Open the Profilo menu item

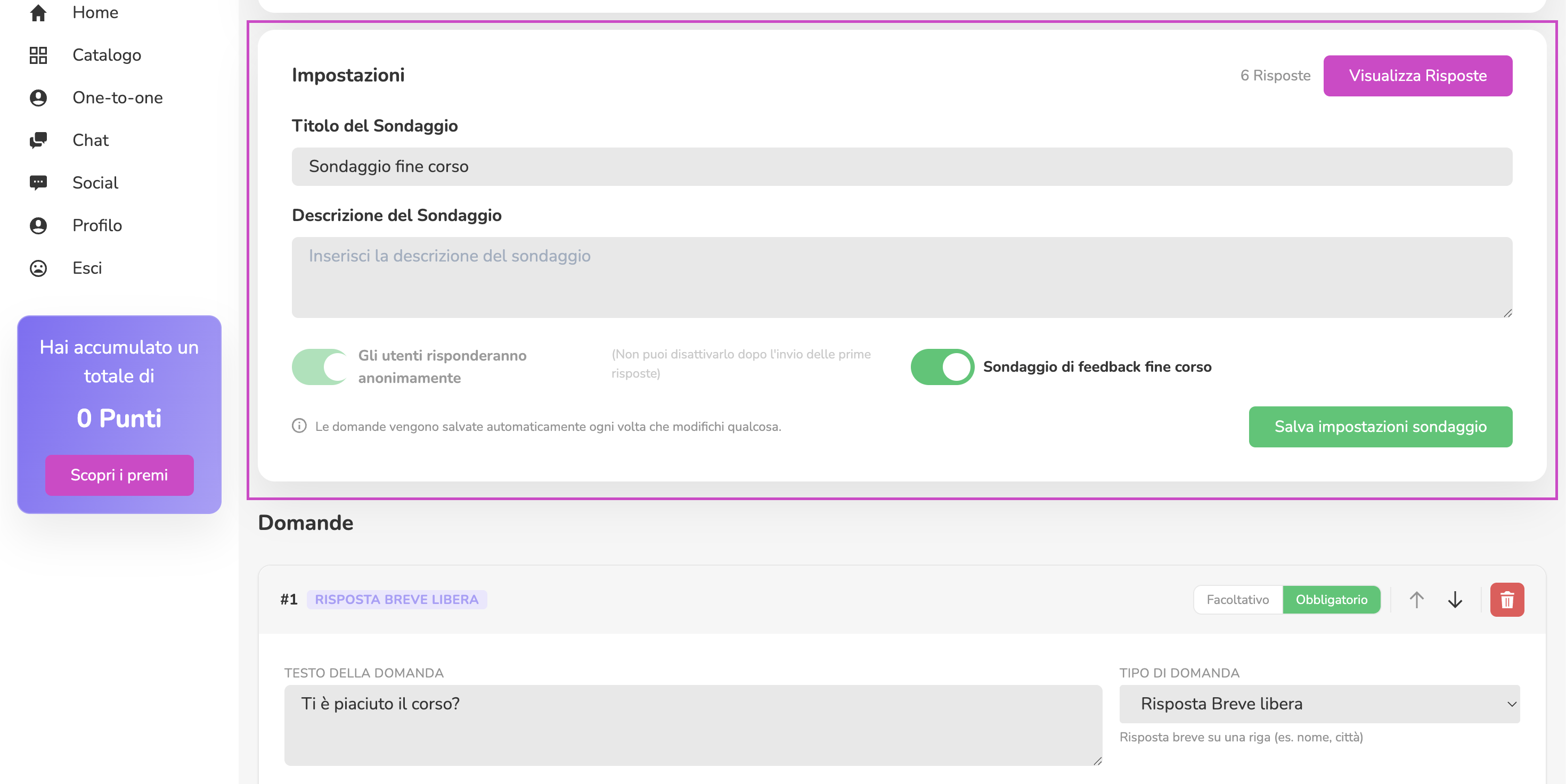[96, 225]
